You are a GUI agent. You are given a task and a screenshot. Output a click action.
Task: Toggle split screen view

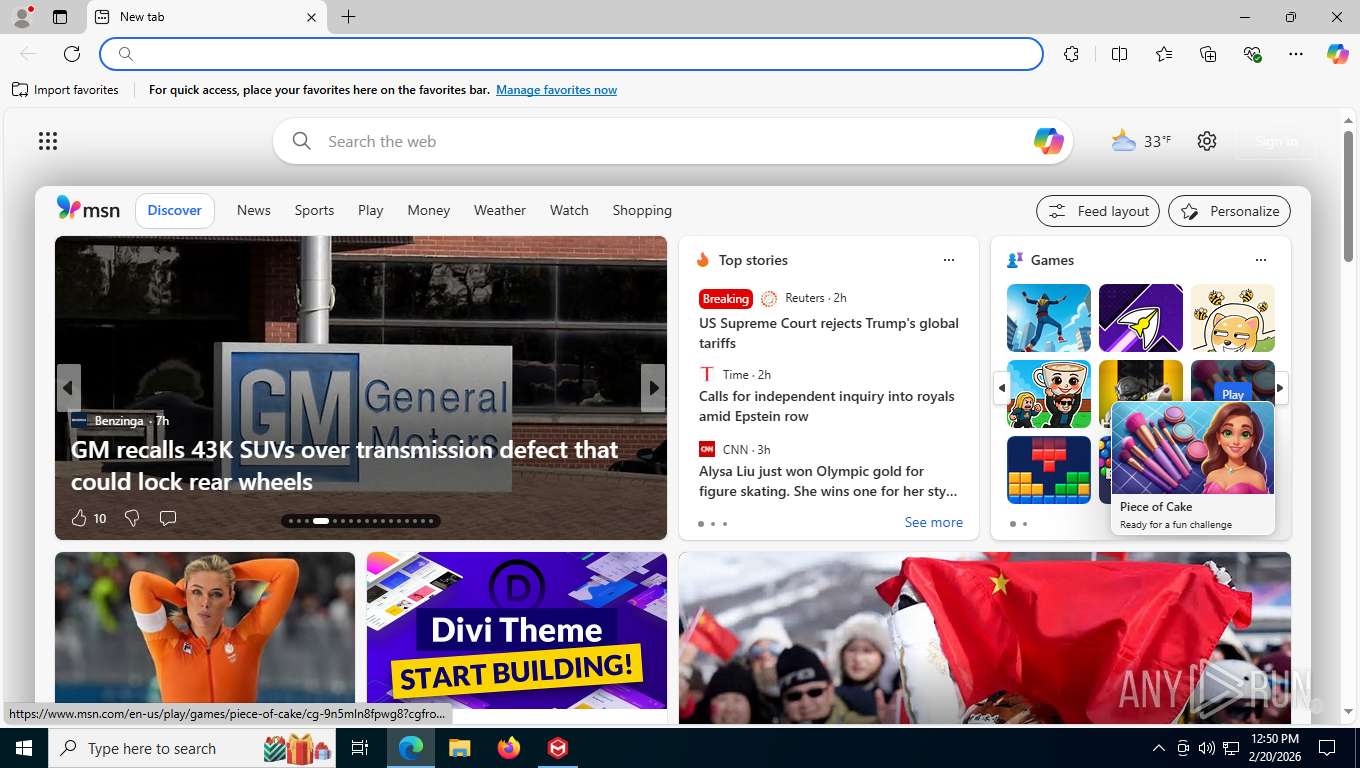tap(1120, 54)
